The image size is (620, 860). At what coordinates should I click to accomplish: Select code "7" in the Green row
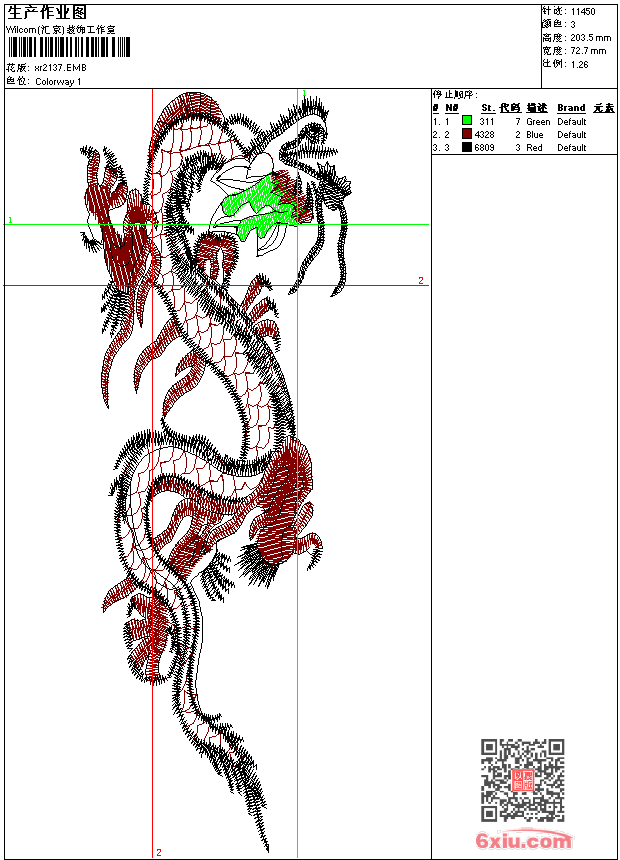pyautogui.click(x=517, y=122)
